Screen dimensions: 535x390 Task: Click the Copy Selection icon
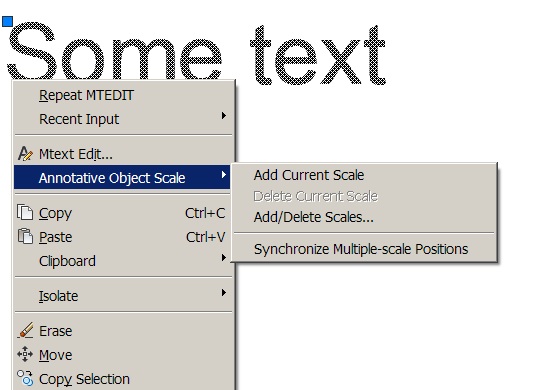tap(25, 378)
